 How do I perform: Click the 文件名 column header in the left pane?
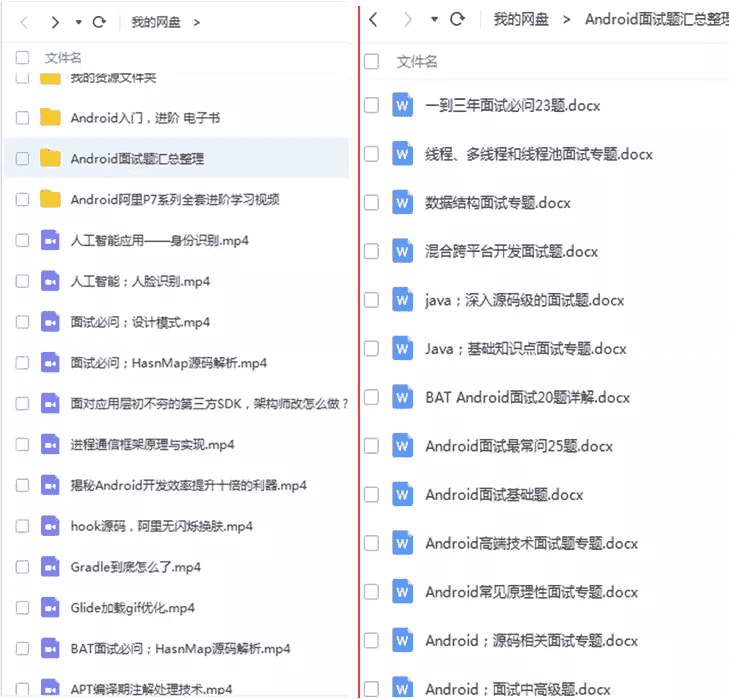[63, 58]
